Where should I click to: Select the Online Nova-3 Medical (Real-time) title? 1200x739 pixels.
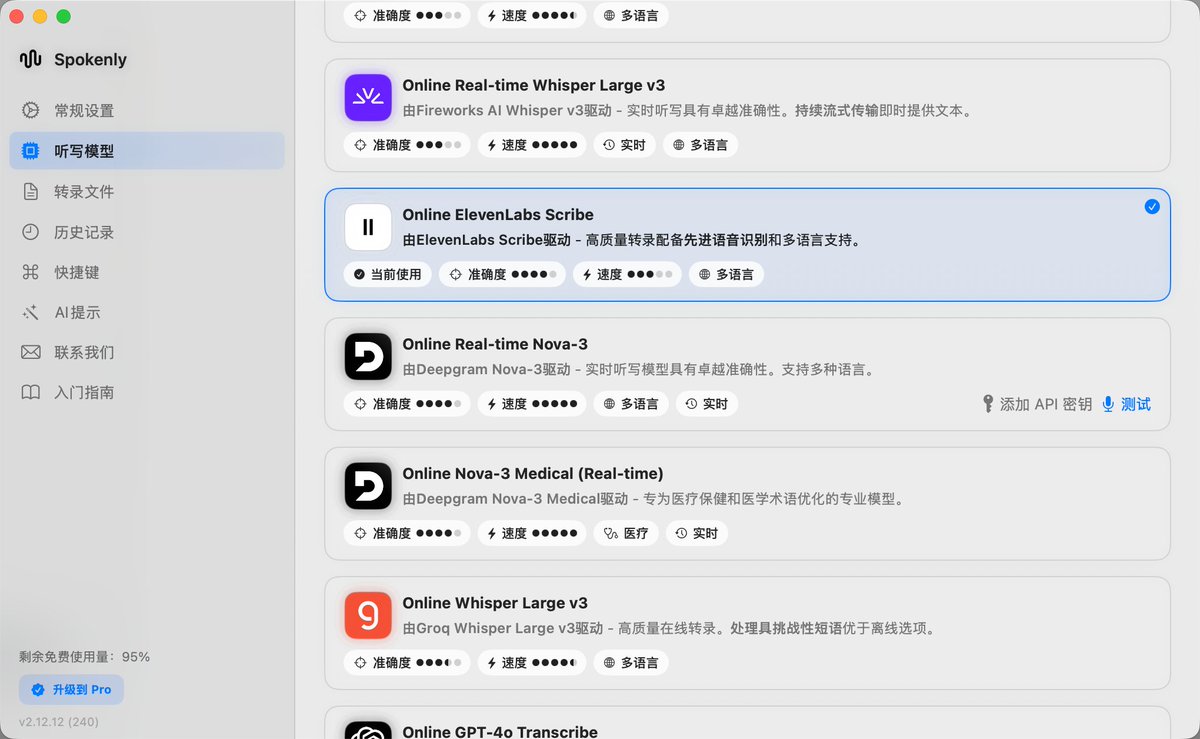(533, 474)
